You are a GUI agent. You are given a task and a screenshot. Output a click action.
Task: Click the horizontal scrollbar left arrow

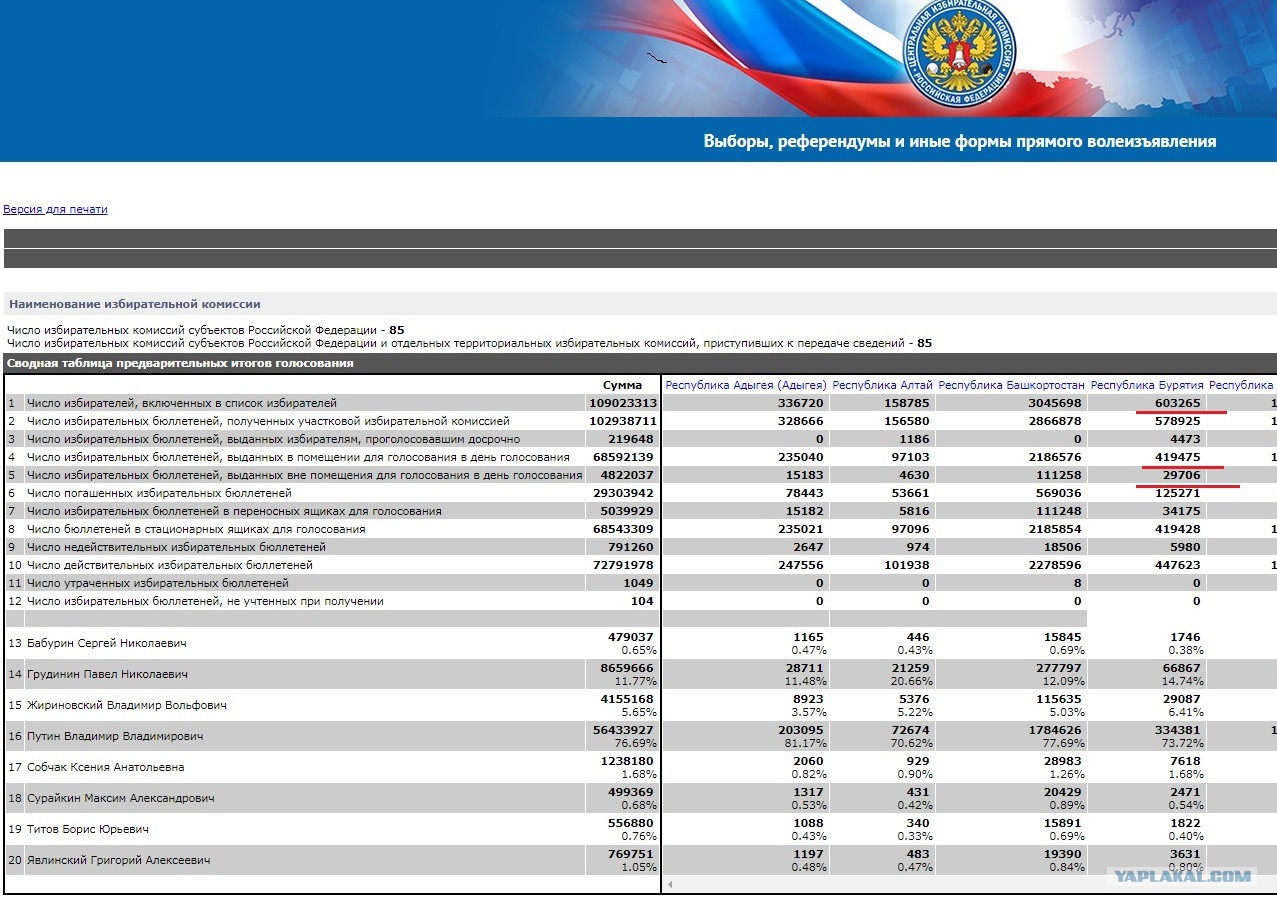click(668, 885)
